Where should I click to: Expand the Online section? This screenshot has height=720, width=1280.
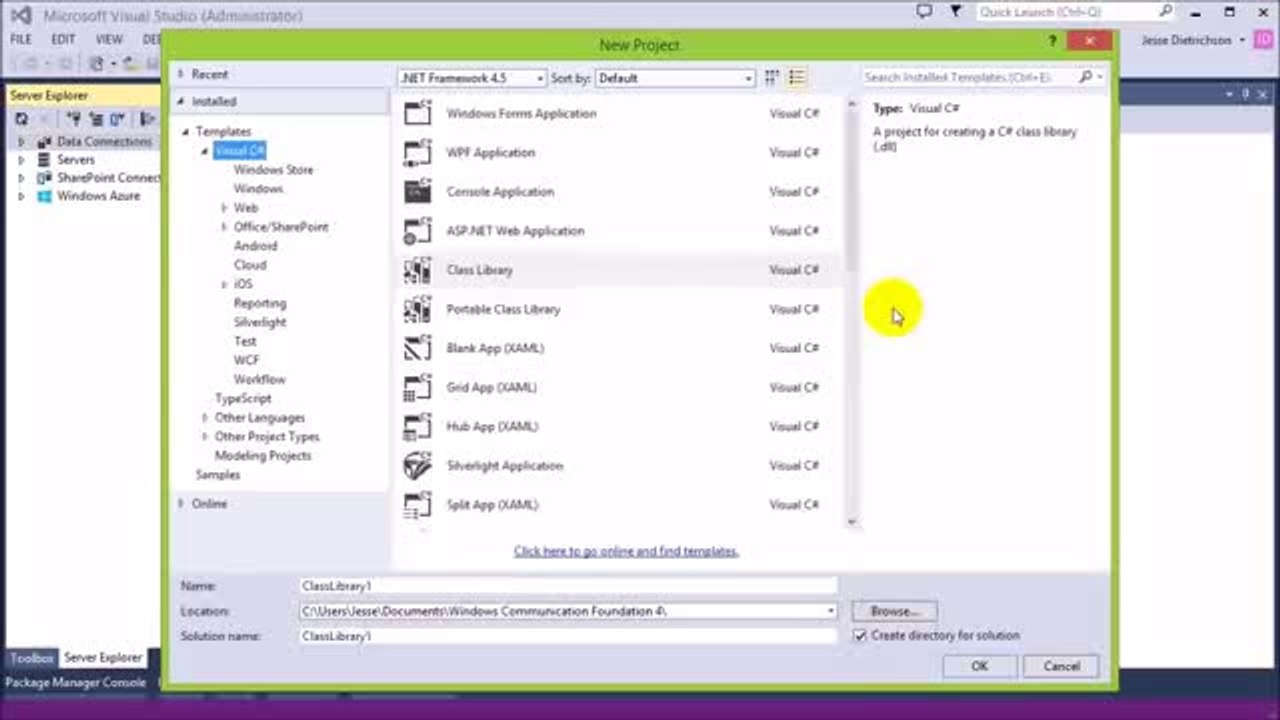[181, 504]
